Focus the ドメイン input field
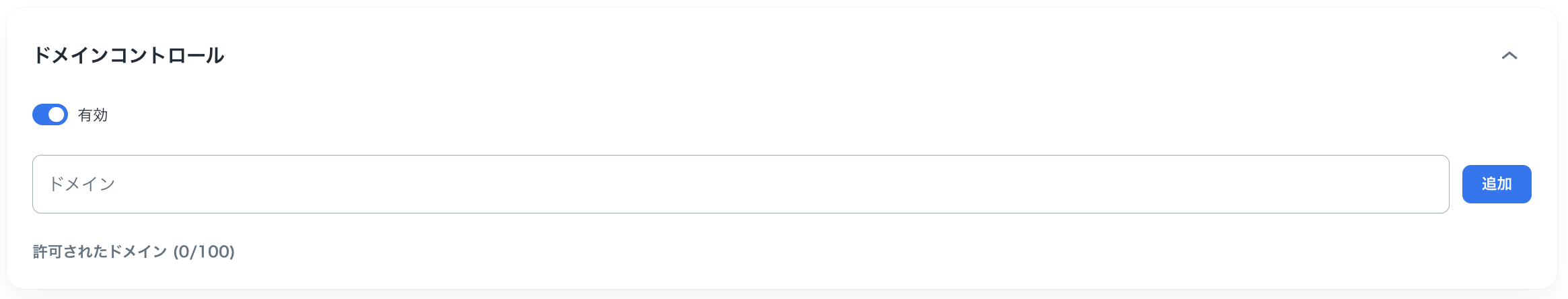Image resolution: width=1568 pixels, height=299 pixels. 740,184
